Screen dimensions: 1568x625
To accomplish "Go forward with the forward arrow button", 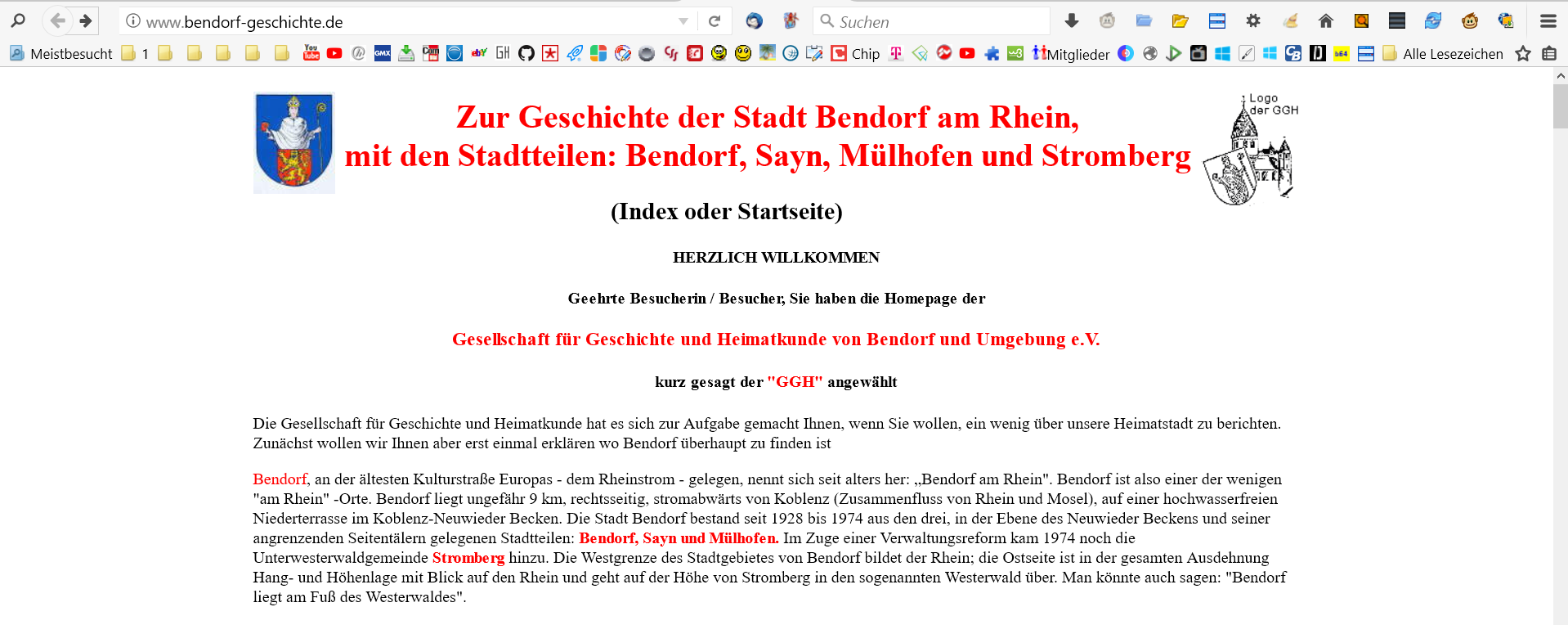I will [x=86, y=20].
